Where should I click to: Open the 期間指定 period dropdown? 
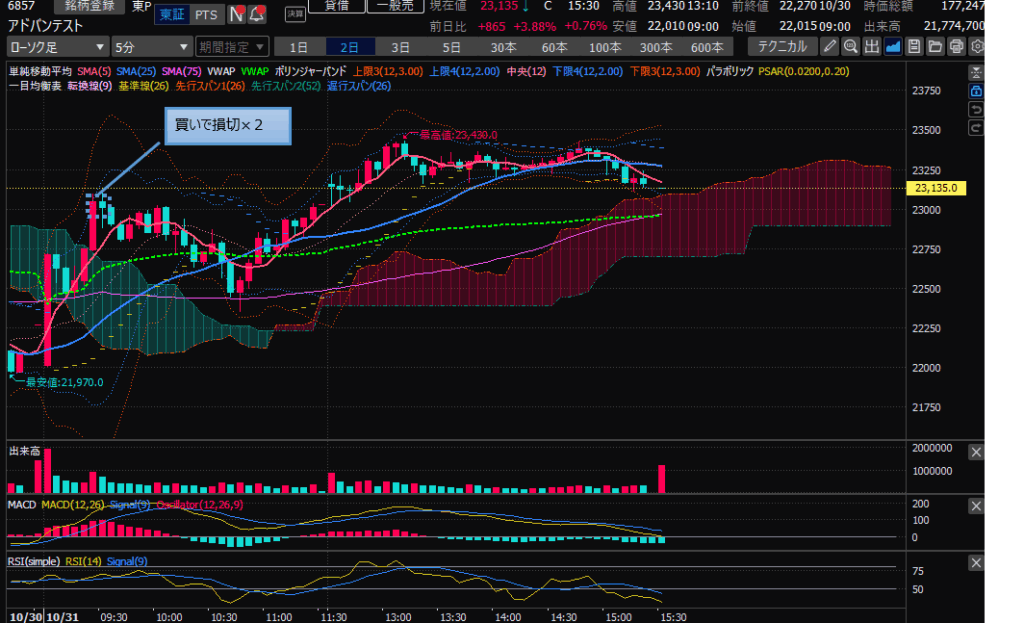coord(232,47)
